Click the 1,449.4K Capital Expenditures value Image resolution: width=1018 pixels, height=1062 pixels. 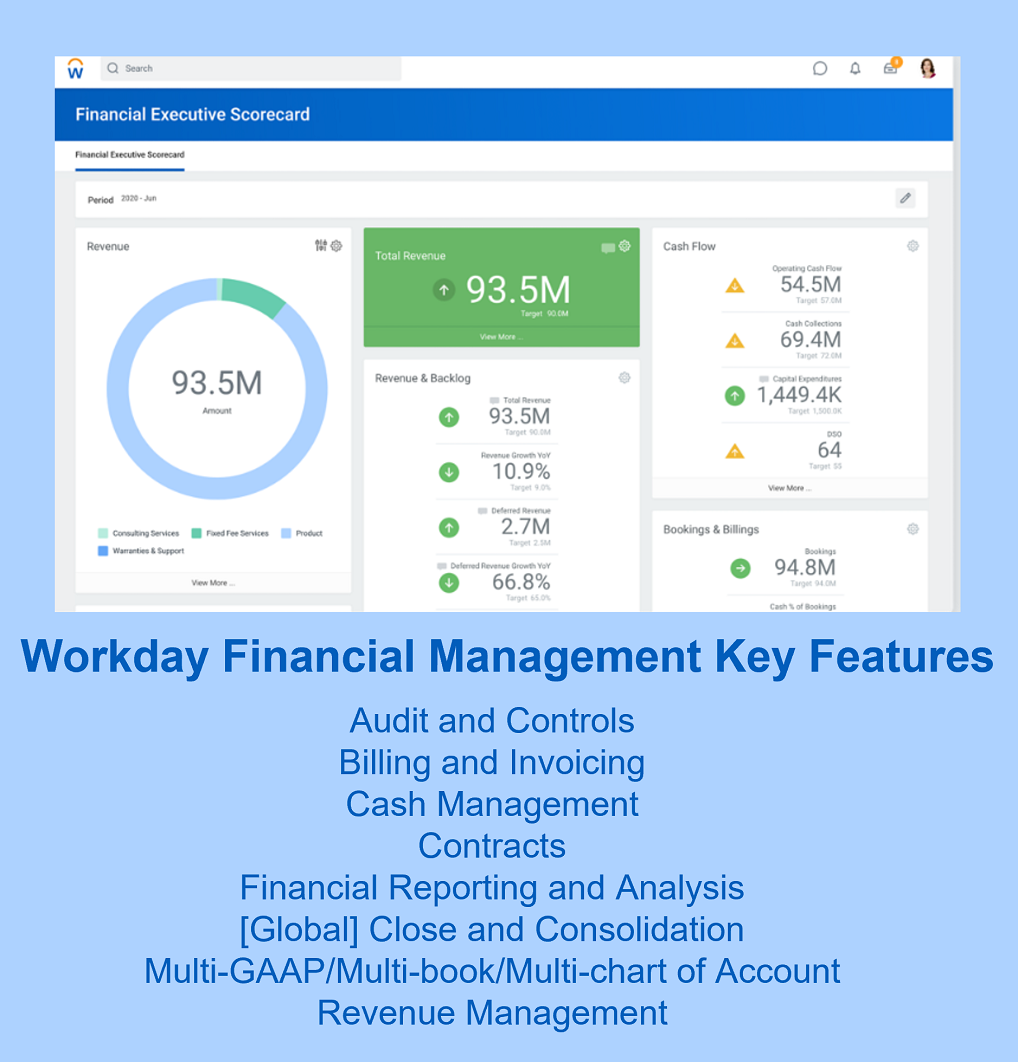pyautogui.click(x=799, y=395)
